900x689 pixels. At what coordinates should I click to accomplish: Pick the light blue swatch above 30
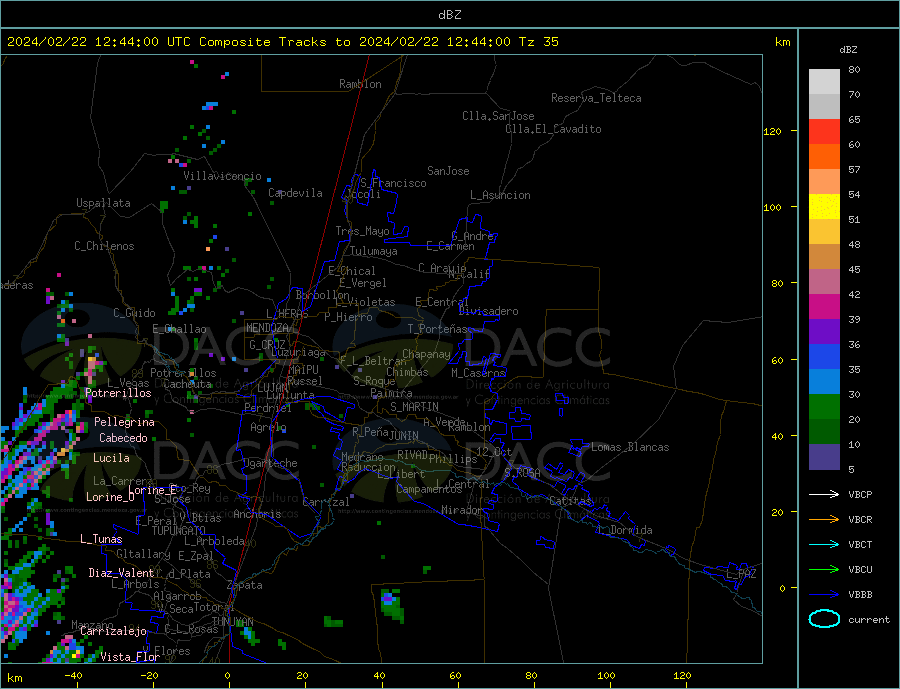(x=824, y=382)
